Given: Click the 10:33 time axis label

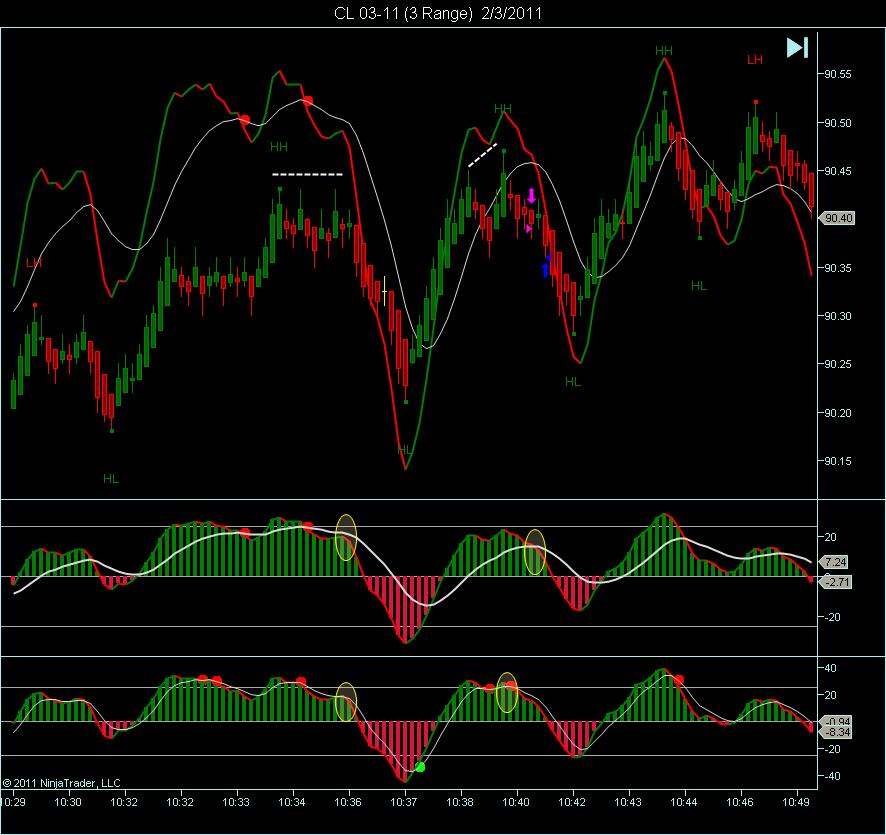Looking at the screenshot, I should coord(236,802).
